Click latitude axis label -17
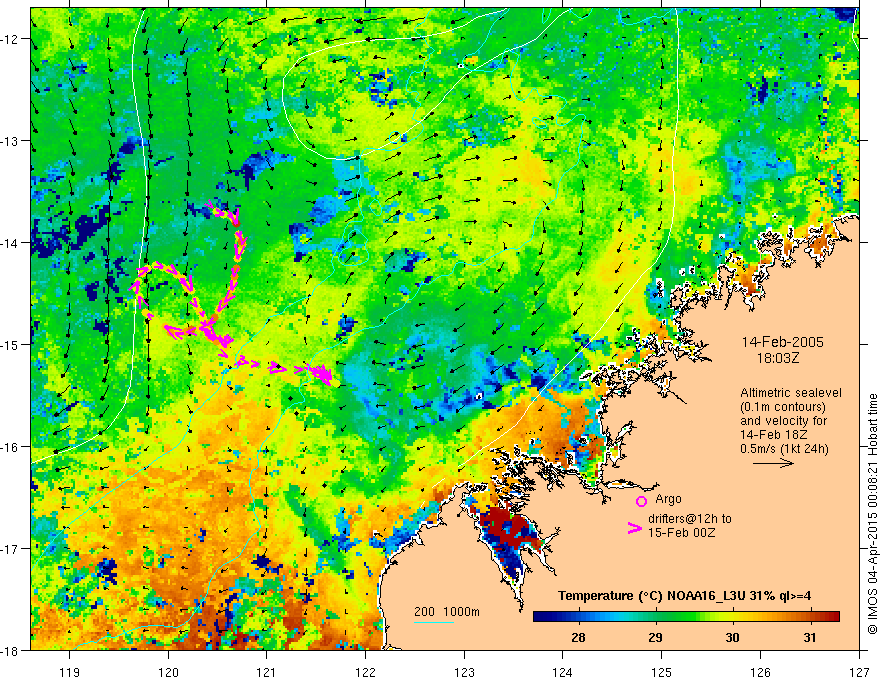Screen dimensions: 880x680 point(11,549)
